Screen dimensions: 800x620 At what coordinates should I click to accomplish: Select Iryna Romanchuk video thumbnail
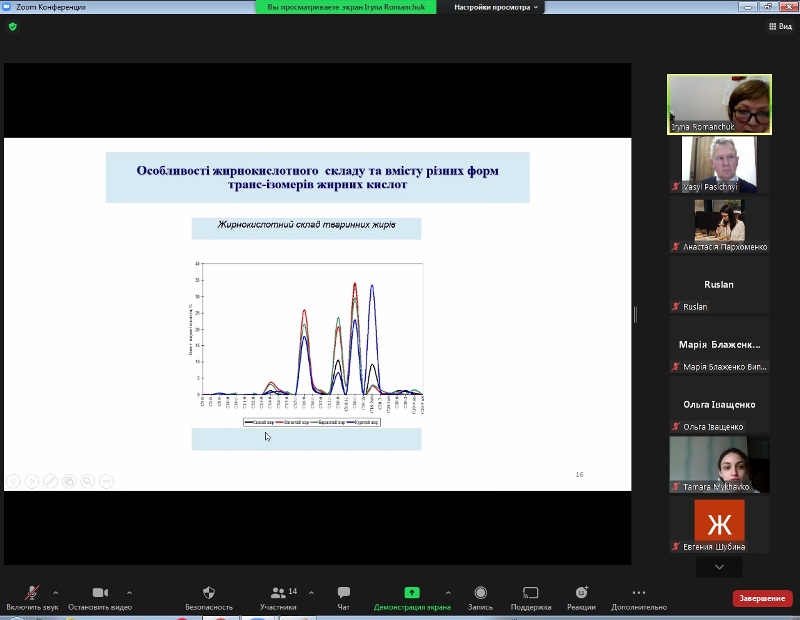(x=719, y=105)
